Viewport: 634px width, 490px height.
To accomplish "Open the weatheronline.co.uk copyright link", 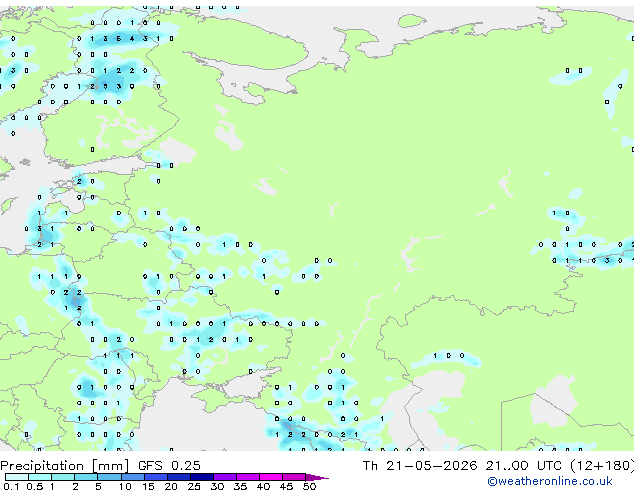I will 550,482.
